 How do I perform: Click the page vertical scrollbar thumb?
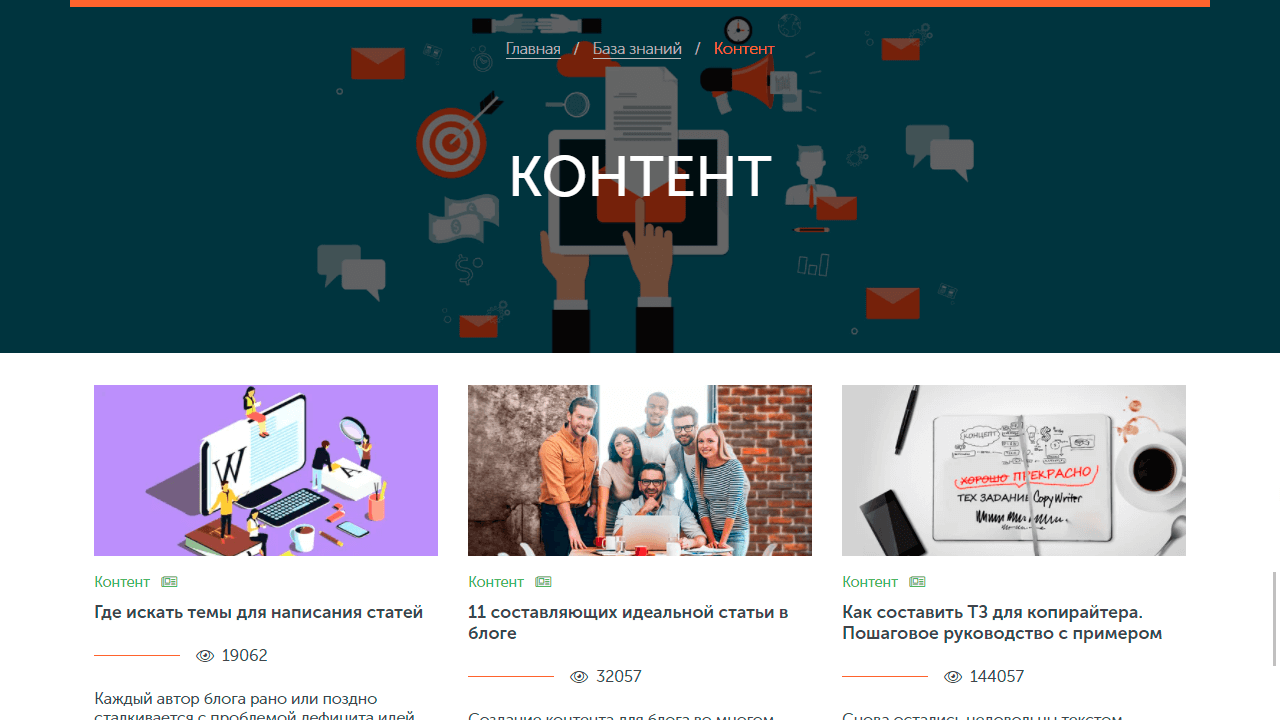(x=1275, y=618)
